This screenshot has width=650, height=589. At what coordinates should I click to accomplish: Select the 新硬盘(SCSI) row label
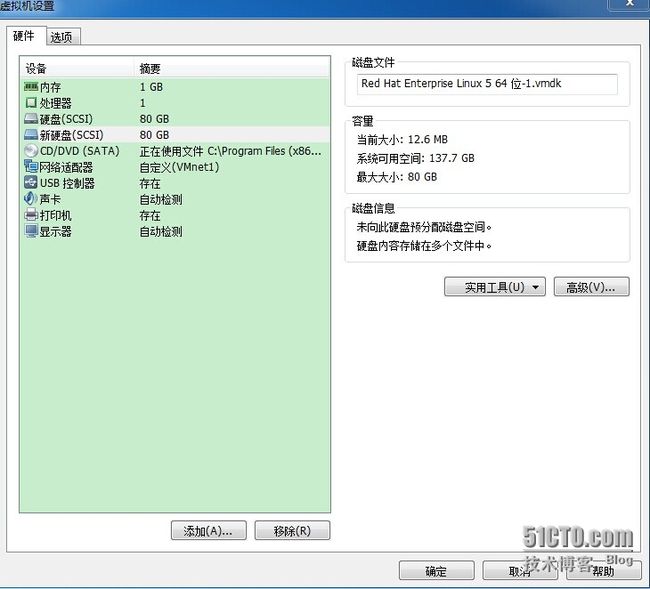click(72, 135)
